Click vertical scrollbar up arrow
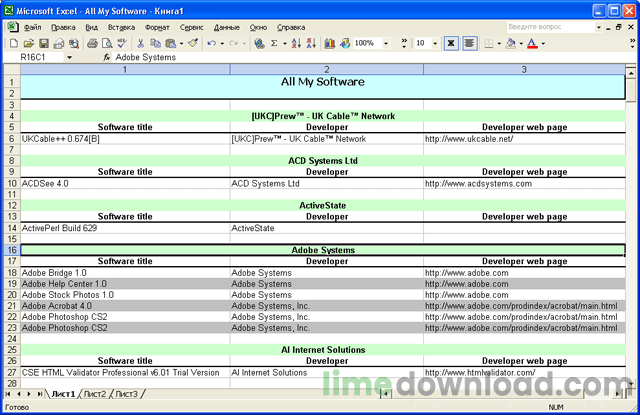The height and width of the screenshot is (415, 640). pyautogui.click(x=631, y=73)
